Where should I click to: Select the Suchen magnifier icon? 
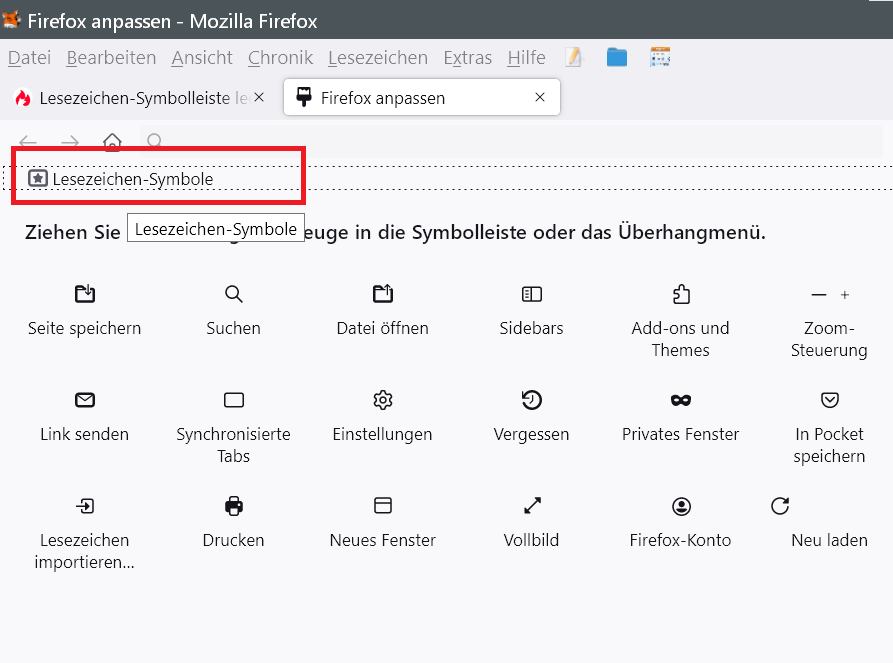(234, 294)
